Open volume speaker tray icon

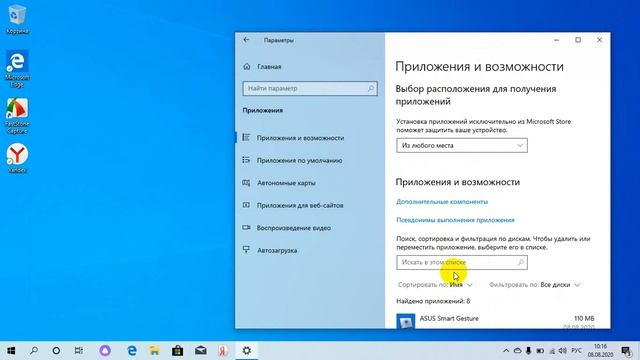(x=563, y=351)
